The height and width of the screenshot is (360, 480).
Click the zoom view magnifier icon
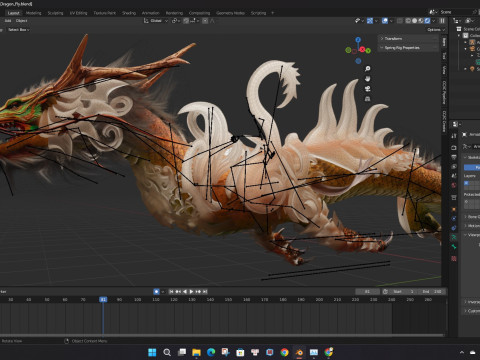(367, 69)
